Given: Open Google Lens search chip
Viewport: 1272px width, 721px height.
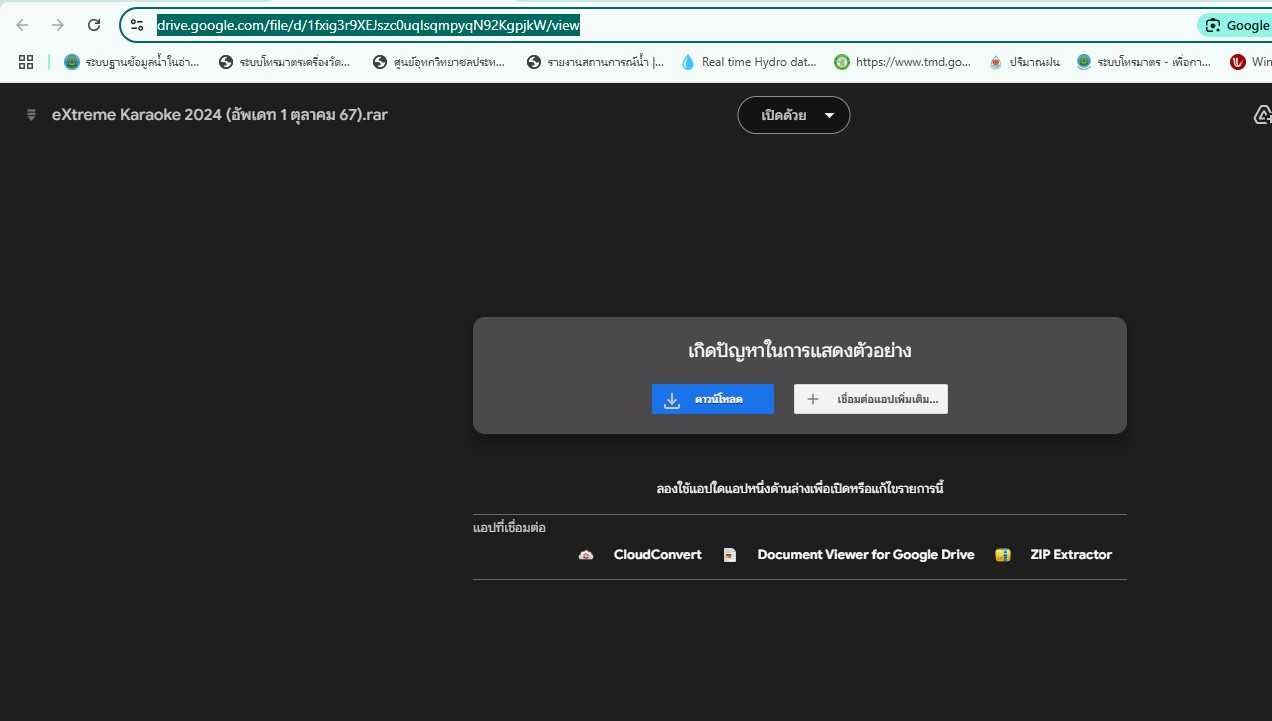Looking at the screenshot, I should [x=1236, y=25].
